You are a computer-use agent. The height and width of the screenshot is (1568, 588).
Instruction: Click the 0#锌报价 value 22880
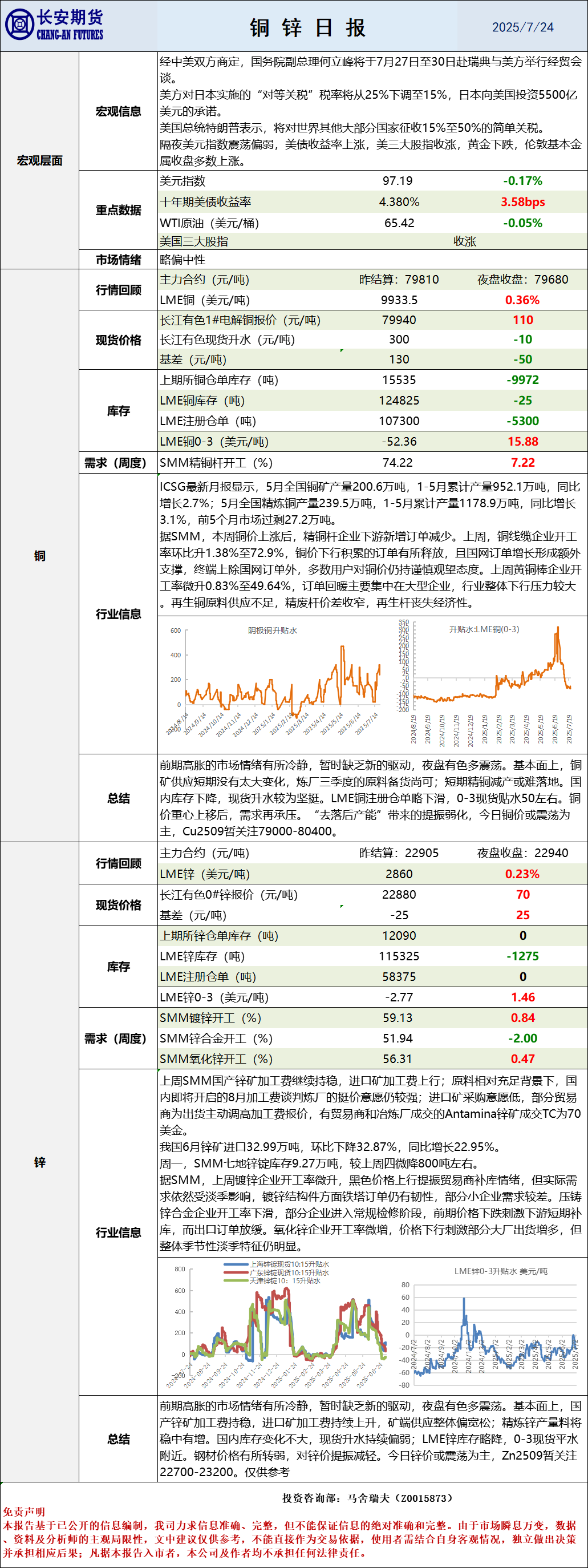(x=399, y=895)
